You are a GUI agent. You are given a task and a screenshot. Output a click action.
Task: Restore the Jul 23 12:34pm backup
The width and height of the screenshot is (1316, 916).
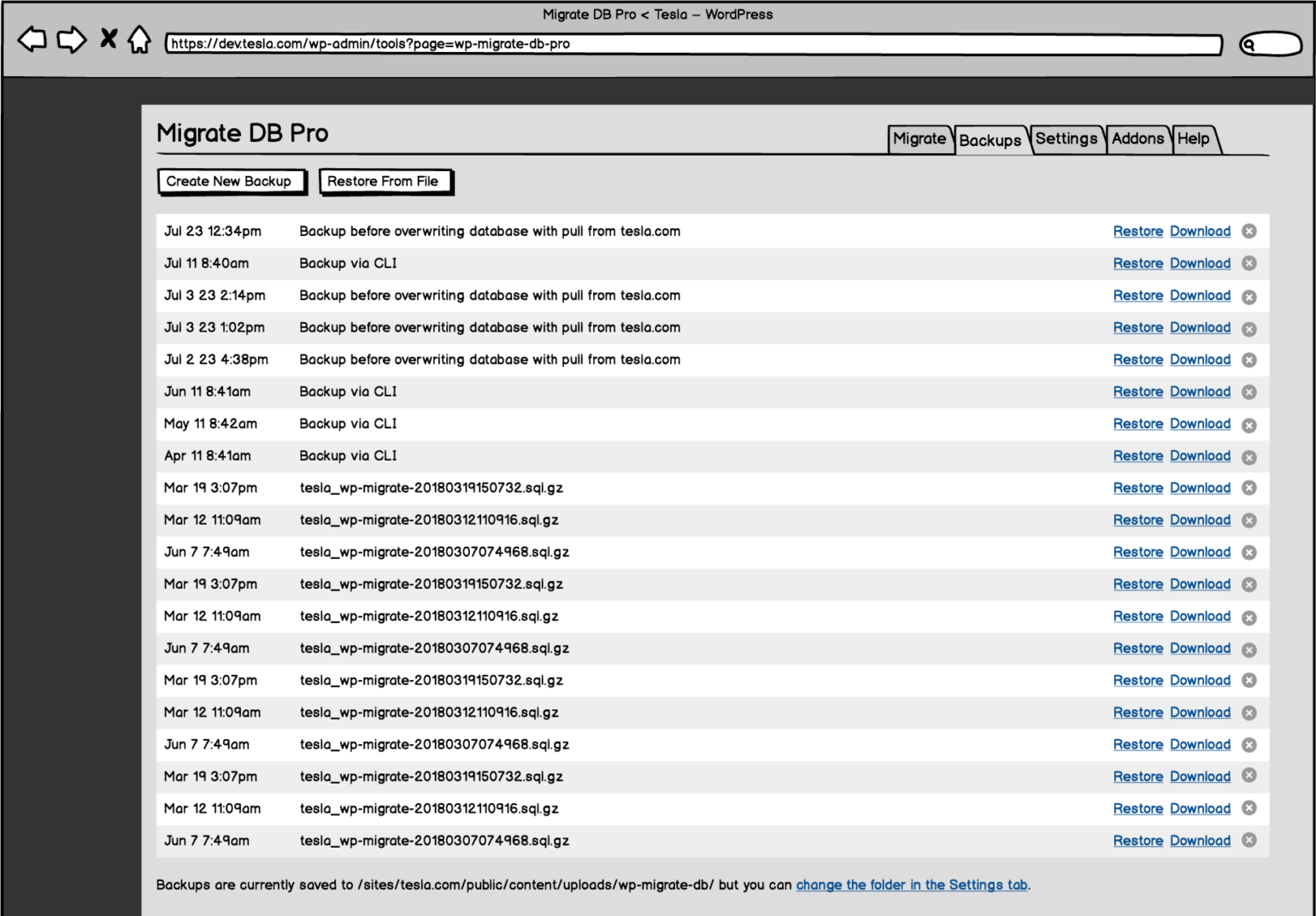click(1137, 232)
